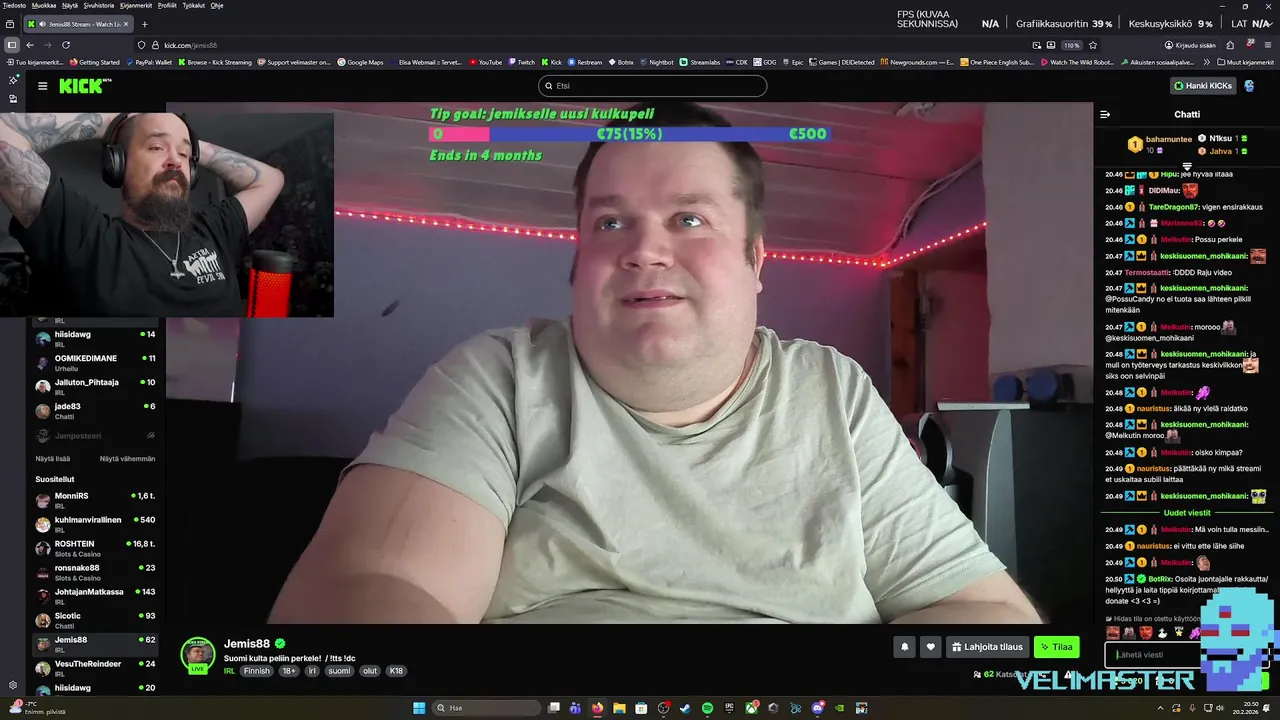Screen dimensions: 1280x720
Task: Open VesuTheReindeer channel in sidebar
Action: (95, 668)
